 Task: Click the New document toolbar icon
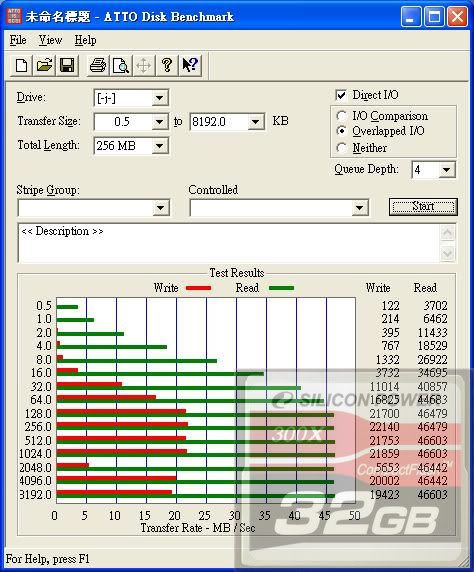coord(21,66)
